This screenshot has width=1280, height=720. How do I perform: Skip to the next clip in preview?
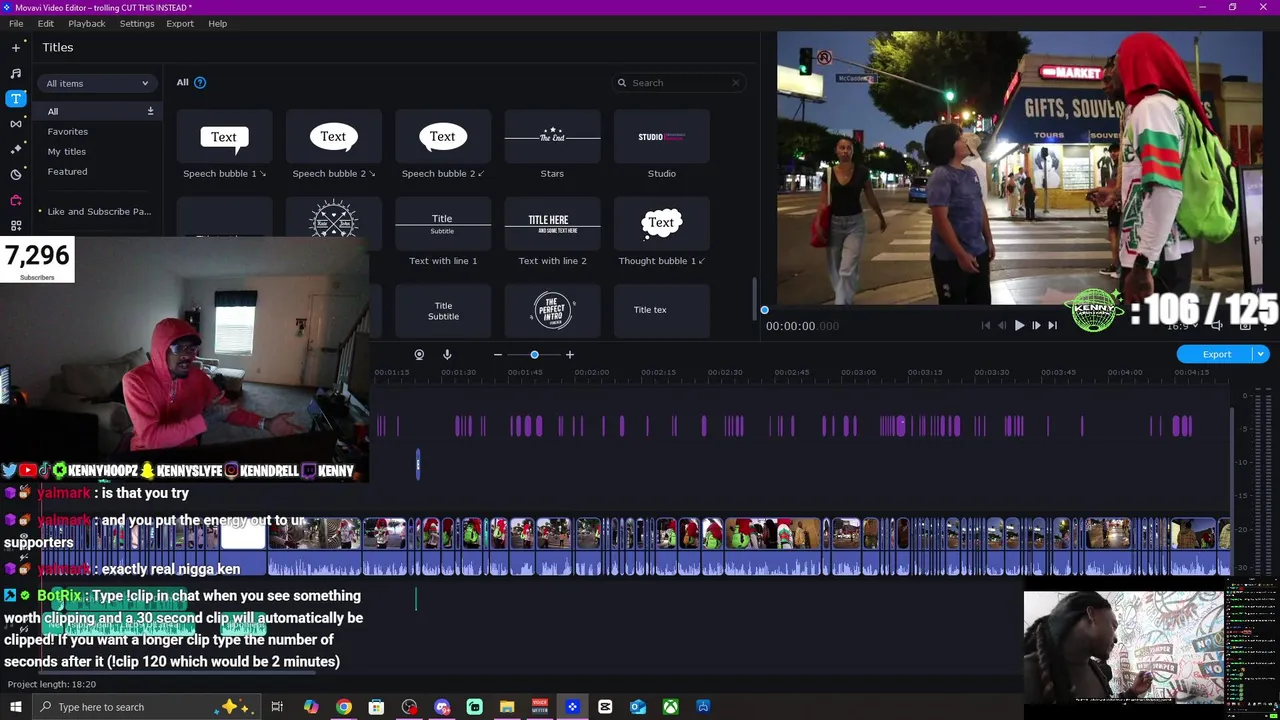(x=1052, y=325)
